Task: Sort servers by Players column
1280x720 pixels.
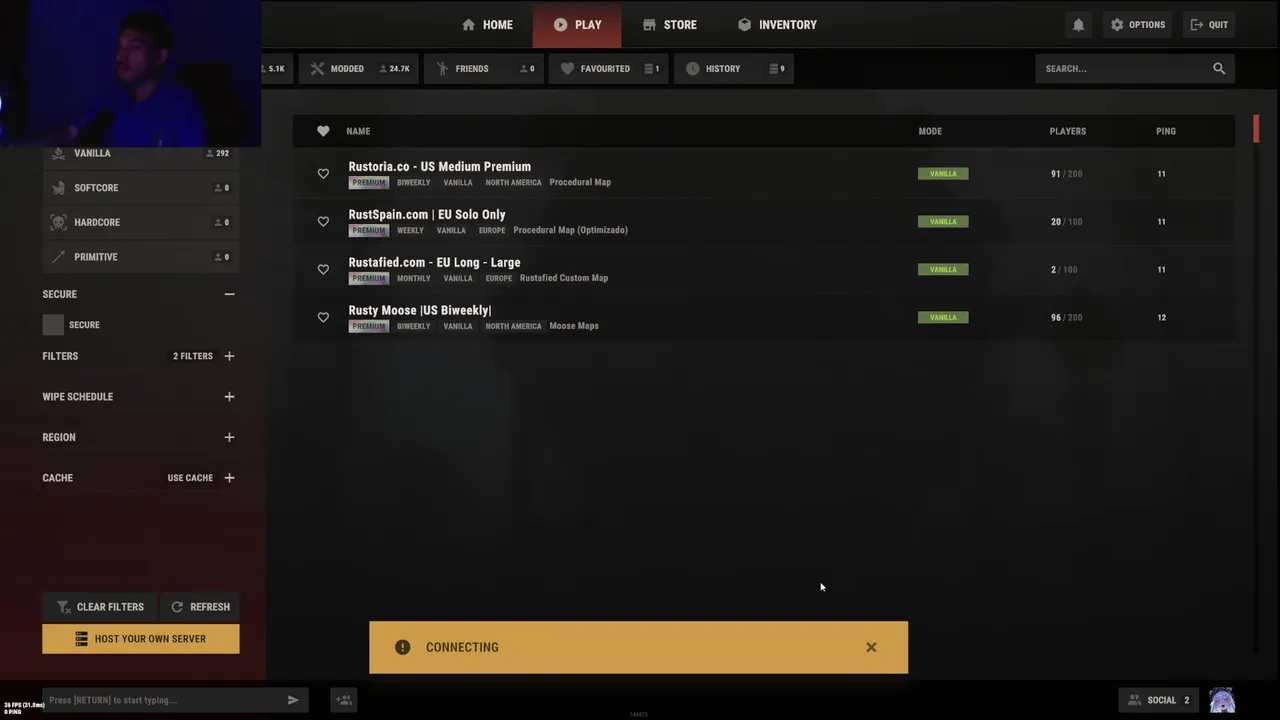Action: 1067,131
